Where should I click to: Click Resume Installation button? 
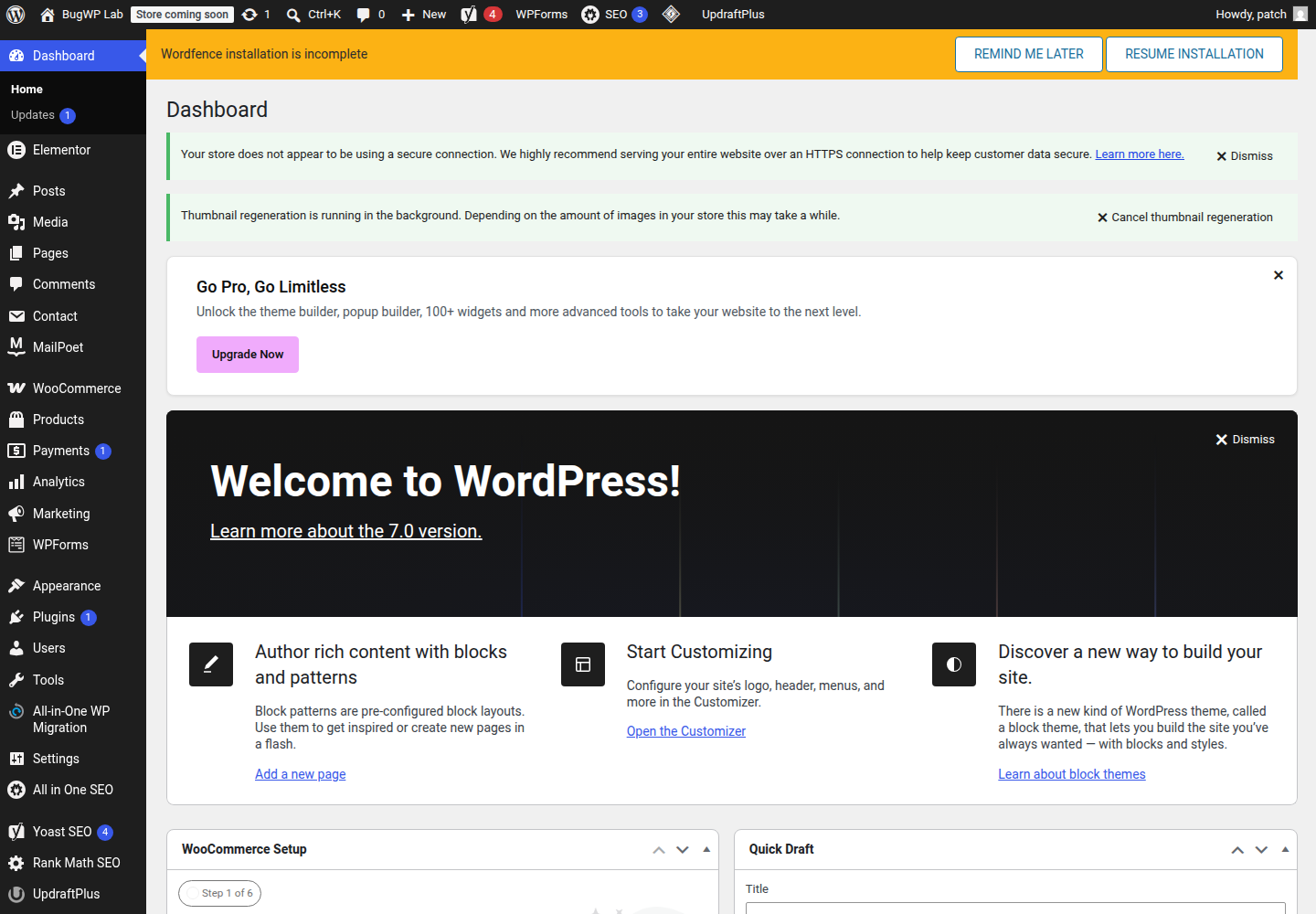tap(1194, 54)
